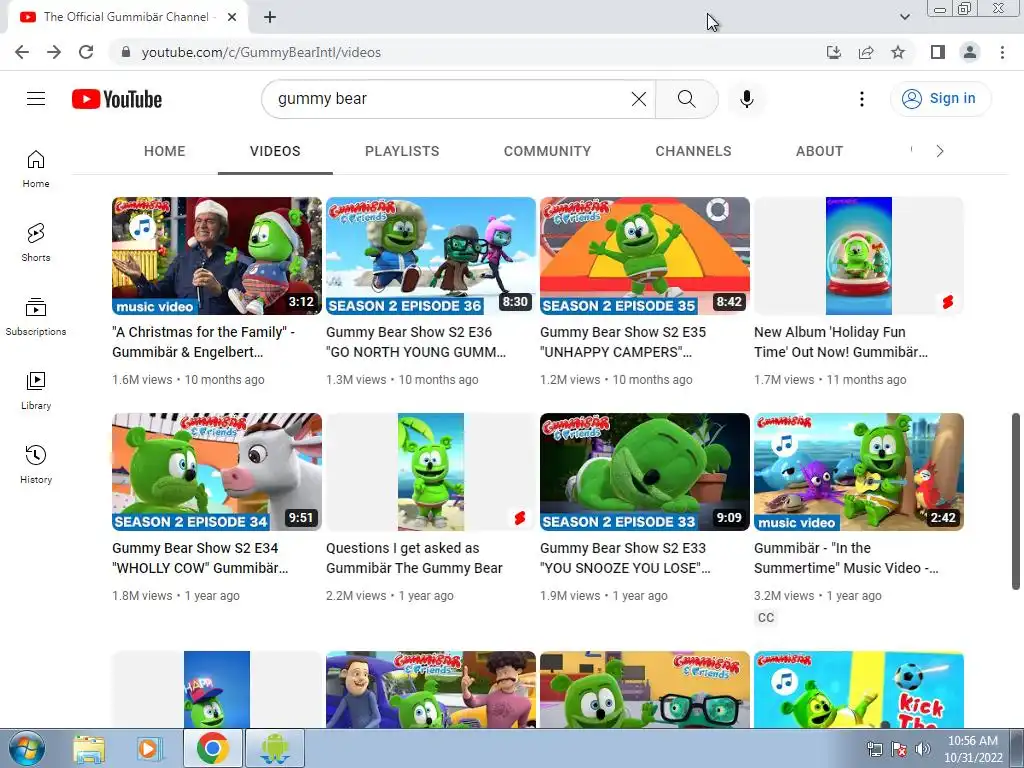Click the Season 2 Episode 35 thumbnail
The image size is (1024, 768).
click(x=645, y=256)
